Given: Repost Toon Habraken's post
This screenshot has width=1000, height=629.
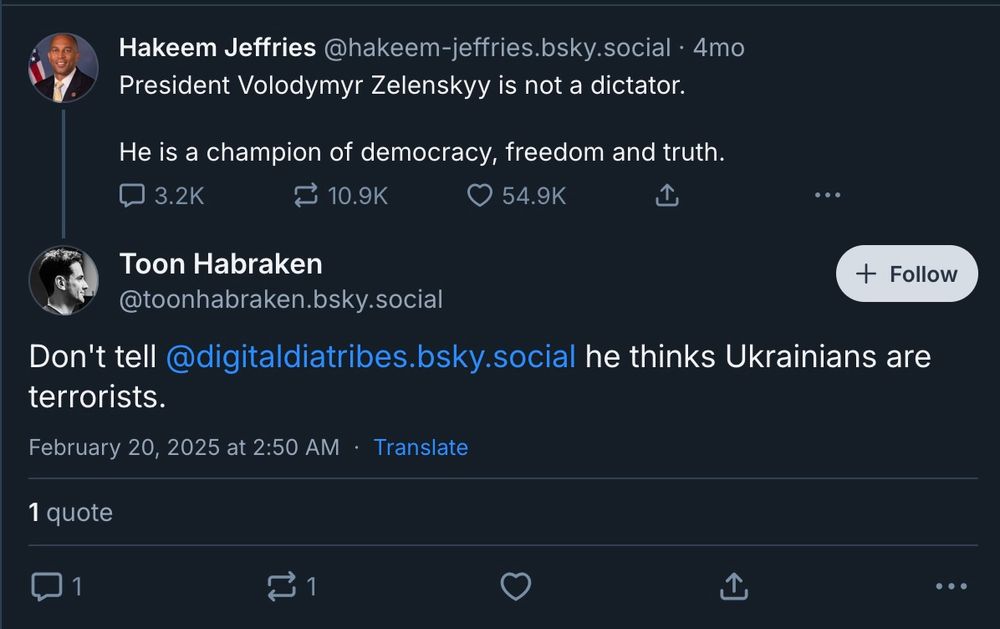Looking at the screenshot, I should 283,586.
